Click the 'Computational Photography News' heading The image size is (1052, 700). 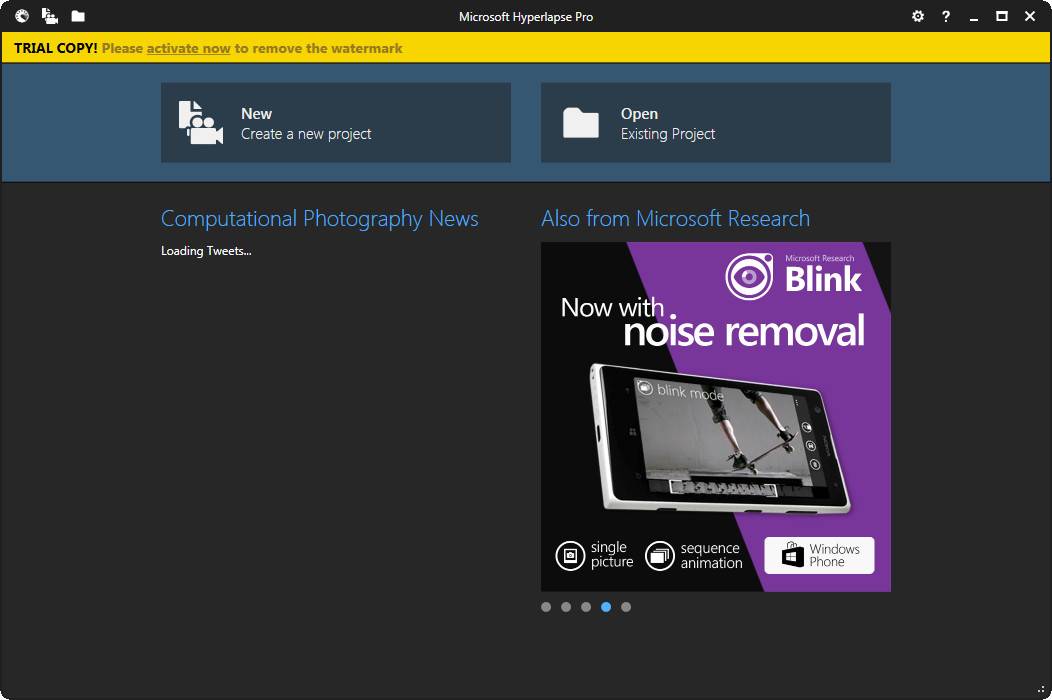[x=319, y=219]
